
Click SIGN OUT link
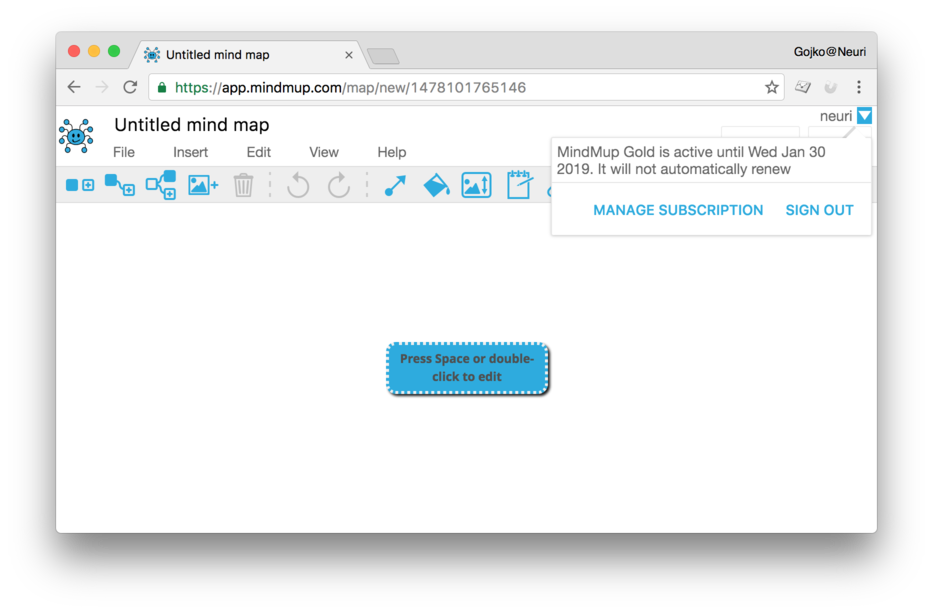tap(819, 210)
